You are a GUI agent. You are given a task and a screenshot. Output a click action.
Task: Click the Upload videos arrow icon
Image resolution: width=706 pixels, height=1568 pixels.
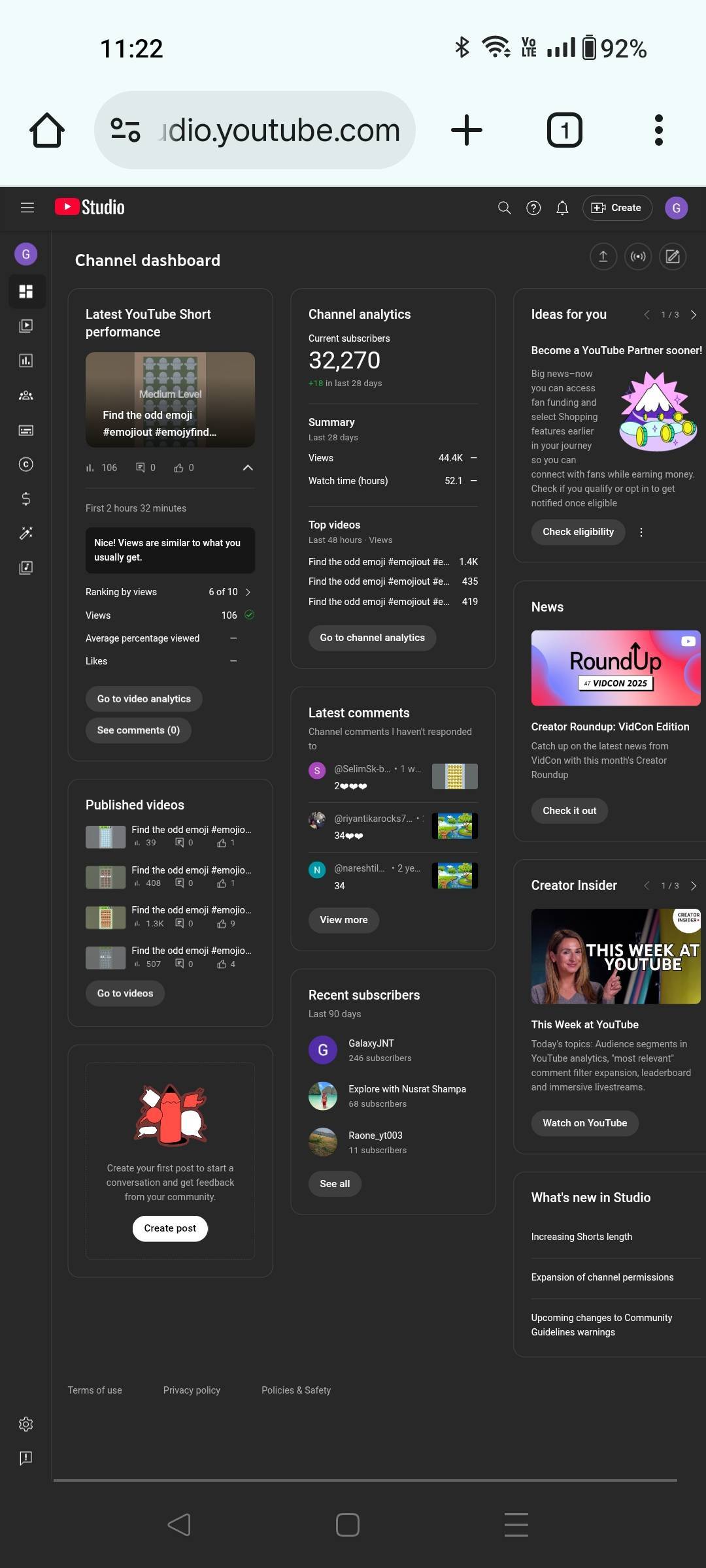click(x=603, y=257)
